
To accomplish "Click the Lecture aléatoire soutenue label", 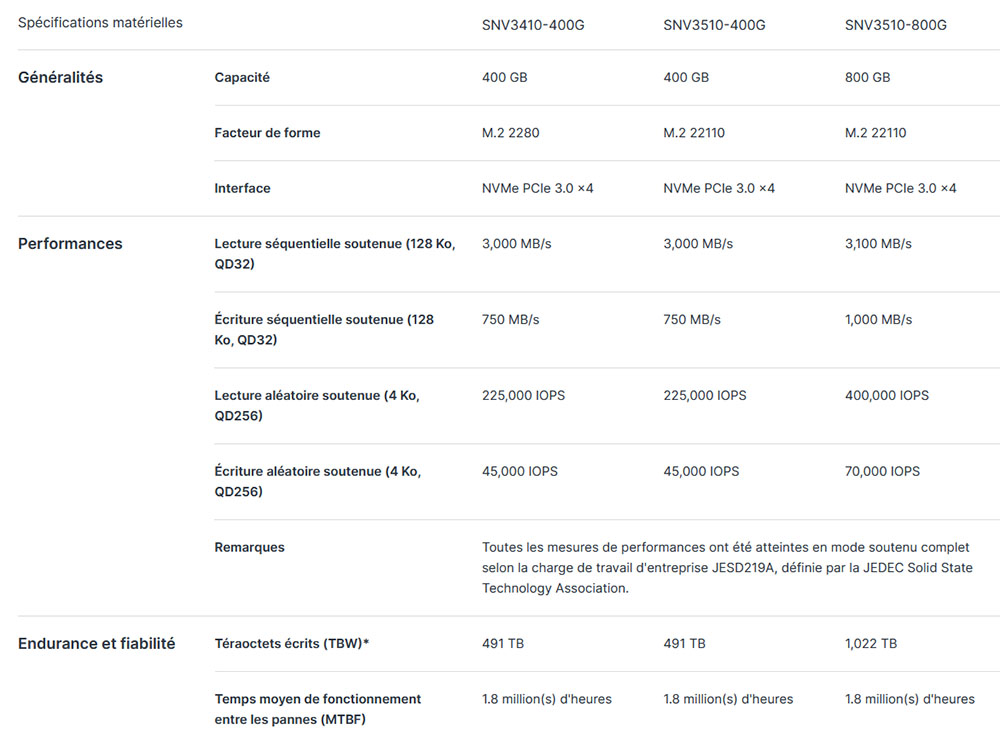I will [316, 405].
